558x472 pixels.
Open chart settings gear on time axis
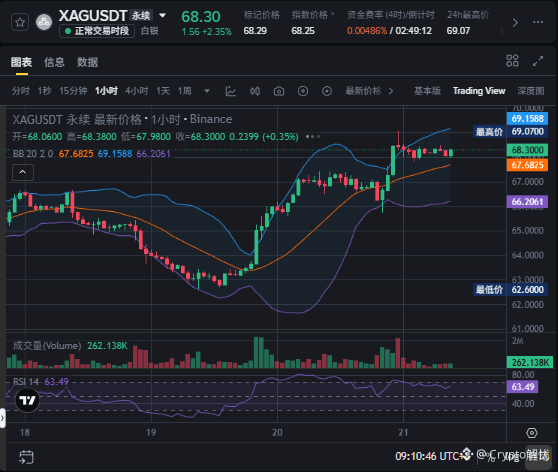pos(532,433)
